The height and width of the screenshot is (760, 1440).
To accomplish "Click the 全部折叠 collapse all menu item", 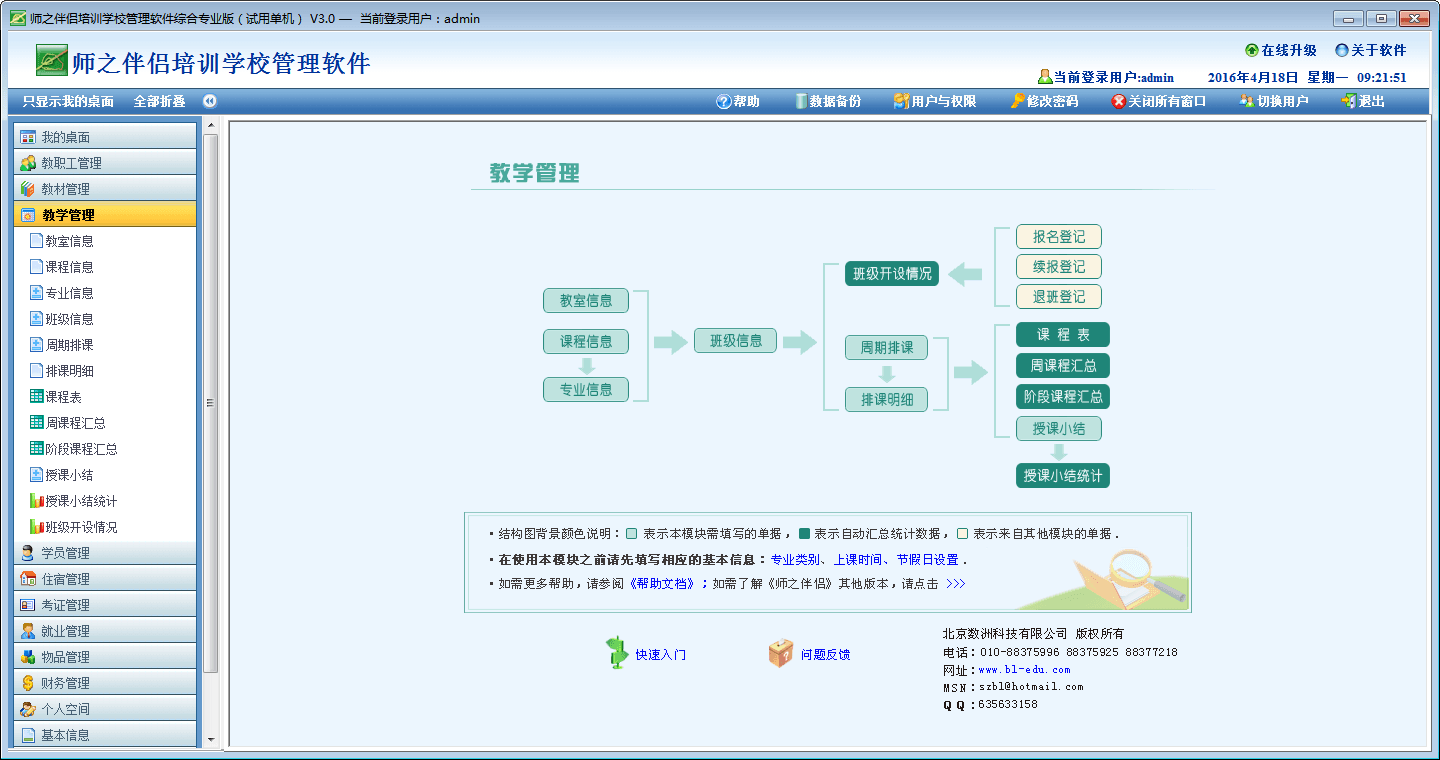I will (x=159, y=101).
